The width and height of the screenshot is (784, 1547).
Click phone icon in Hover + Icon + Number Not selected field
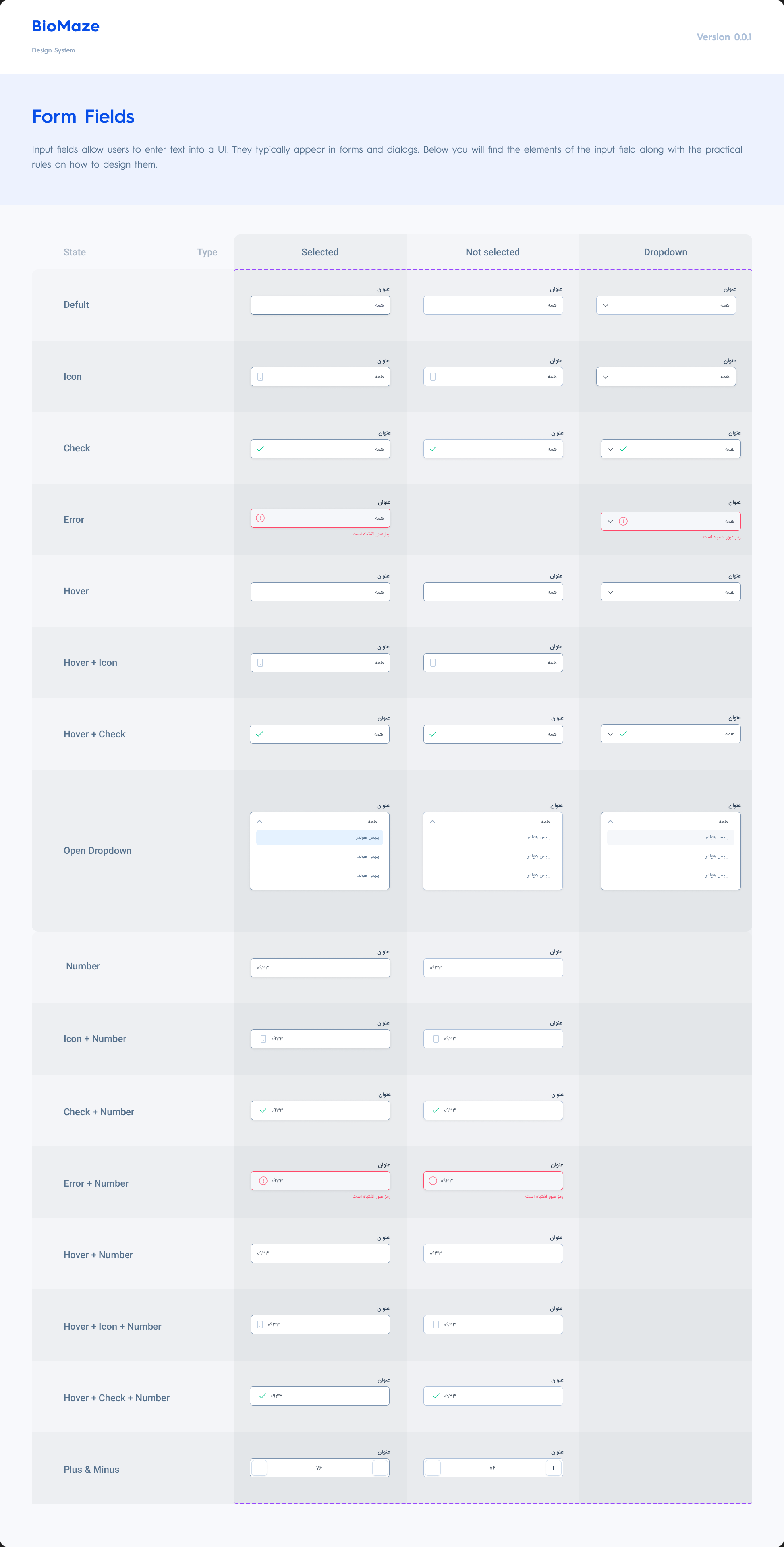click(x=436, y=1324)
